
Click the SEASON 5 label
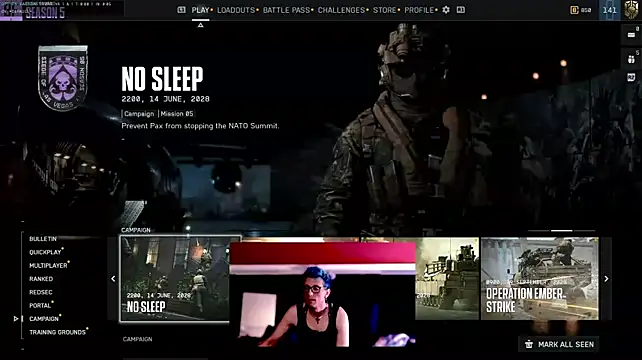coord(45,13)
